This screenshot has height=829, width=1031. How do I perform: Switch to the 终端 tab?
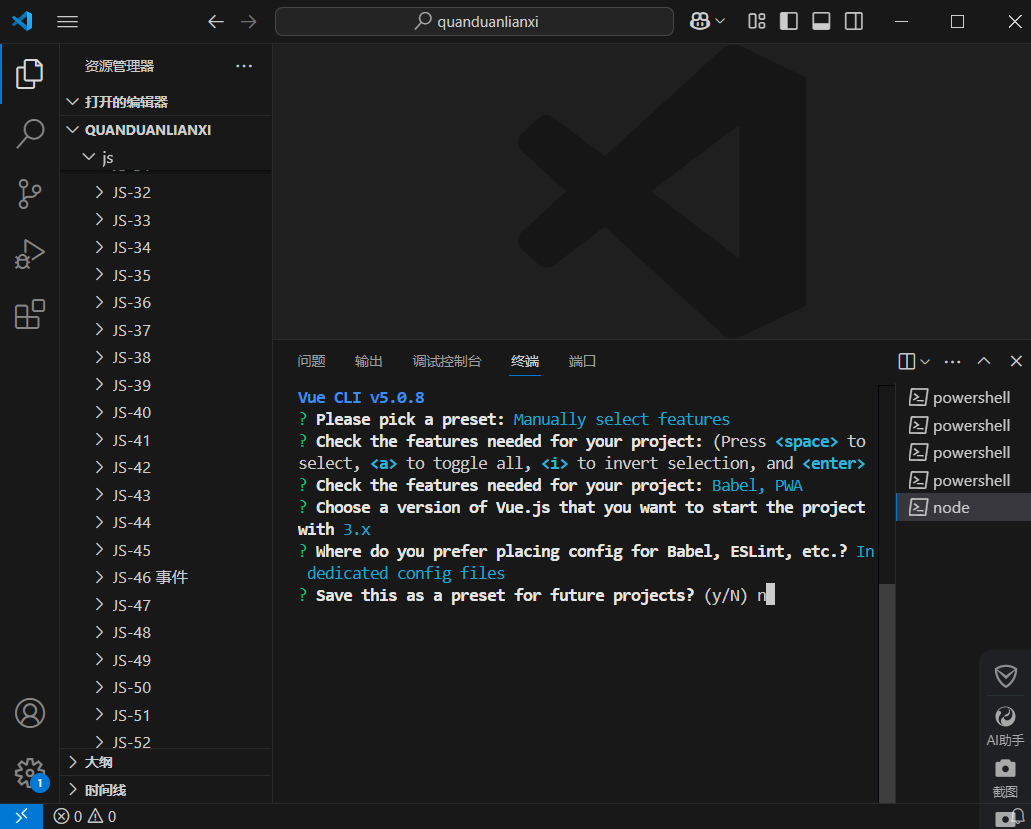525,361
